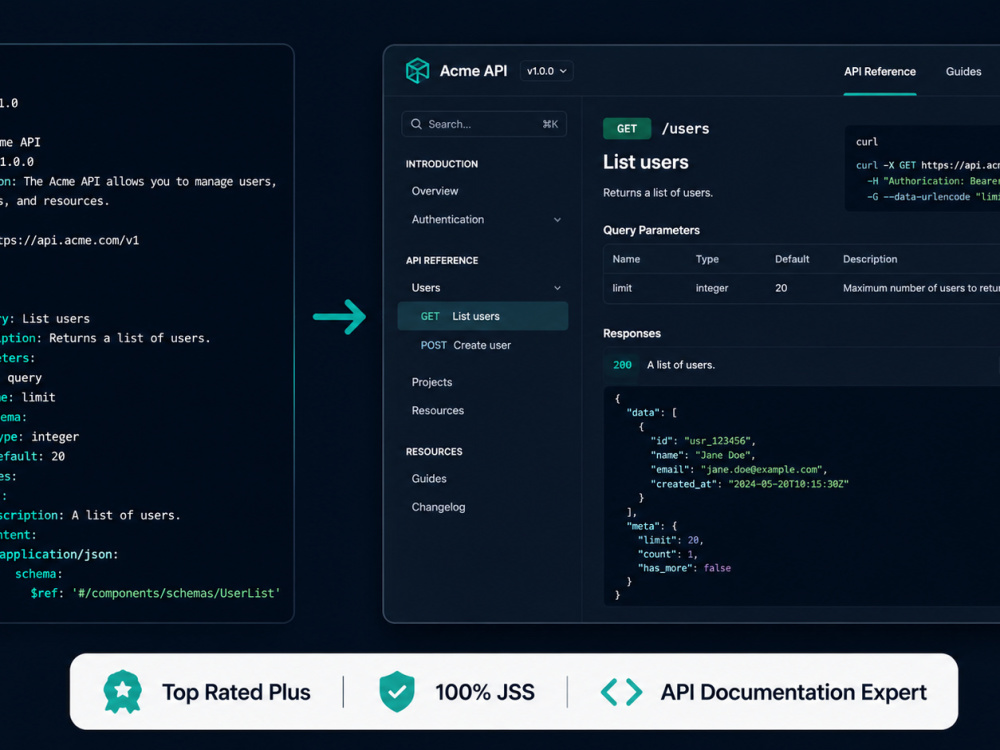Click the /users endpoint path
Viewport: 1000px width, 750px height.
pyautogui.click(x=686, y=129)
